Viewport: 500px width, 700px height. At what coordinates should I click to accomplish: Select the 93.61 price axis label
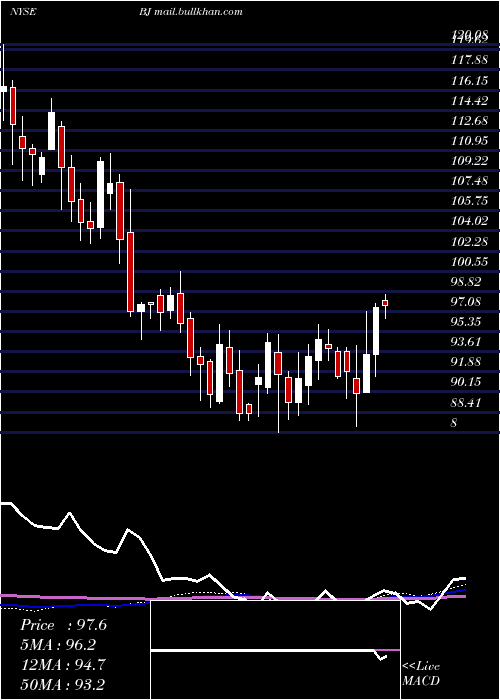(466, 342)
